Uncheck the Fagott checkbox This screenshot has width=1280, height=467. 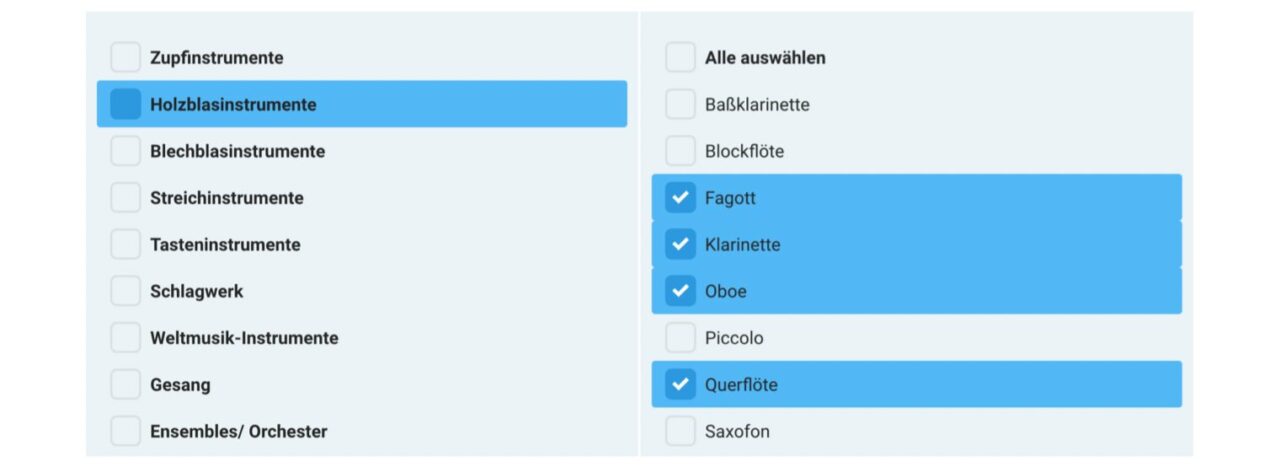pyautogui.click(x=680, y=198)
